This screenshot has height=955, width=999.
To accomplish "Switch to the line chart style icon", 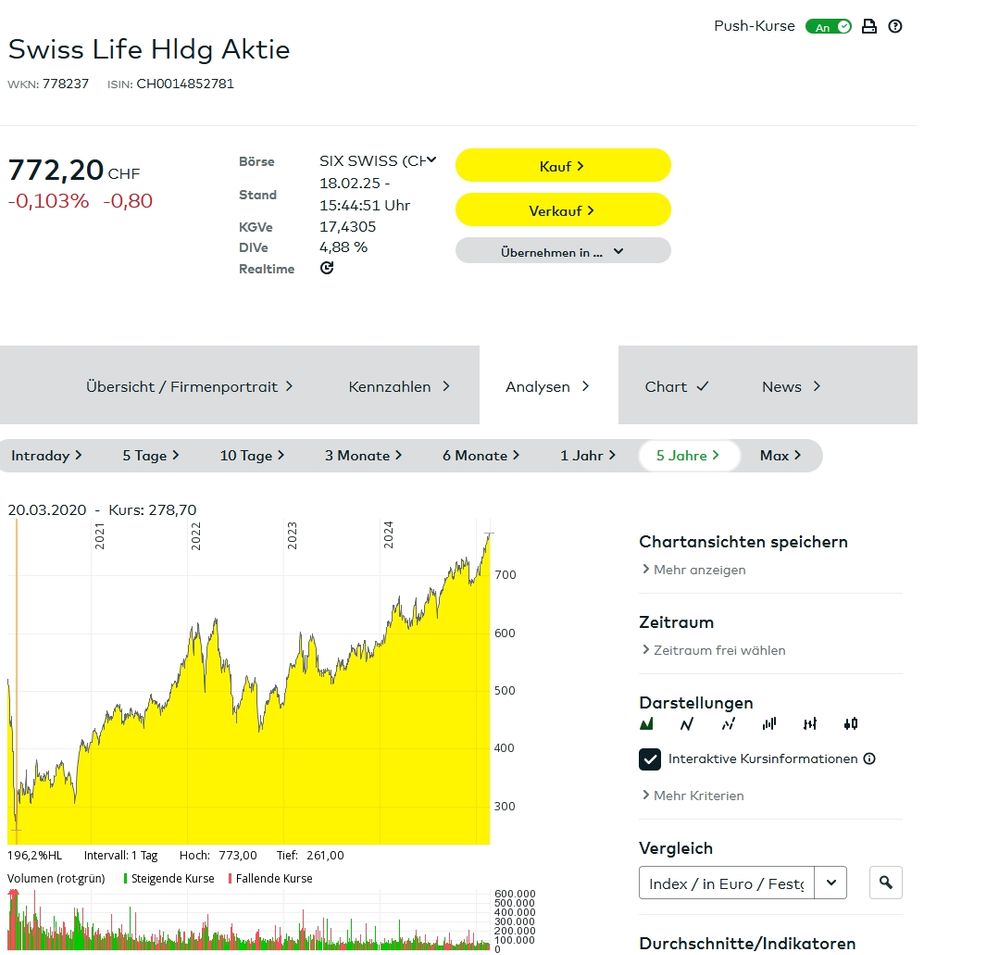I will 687,723.
